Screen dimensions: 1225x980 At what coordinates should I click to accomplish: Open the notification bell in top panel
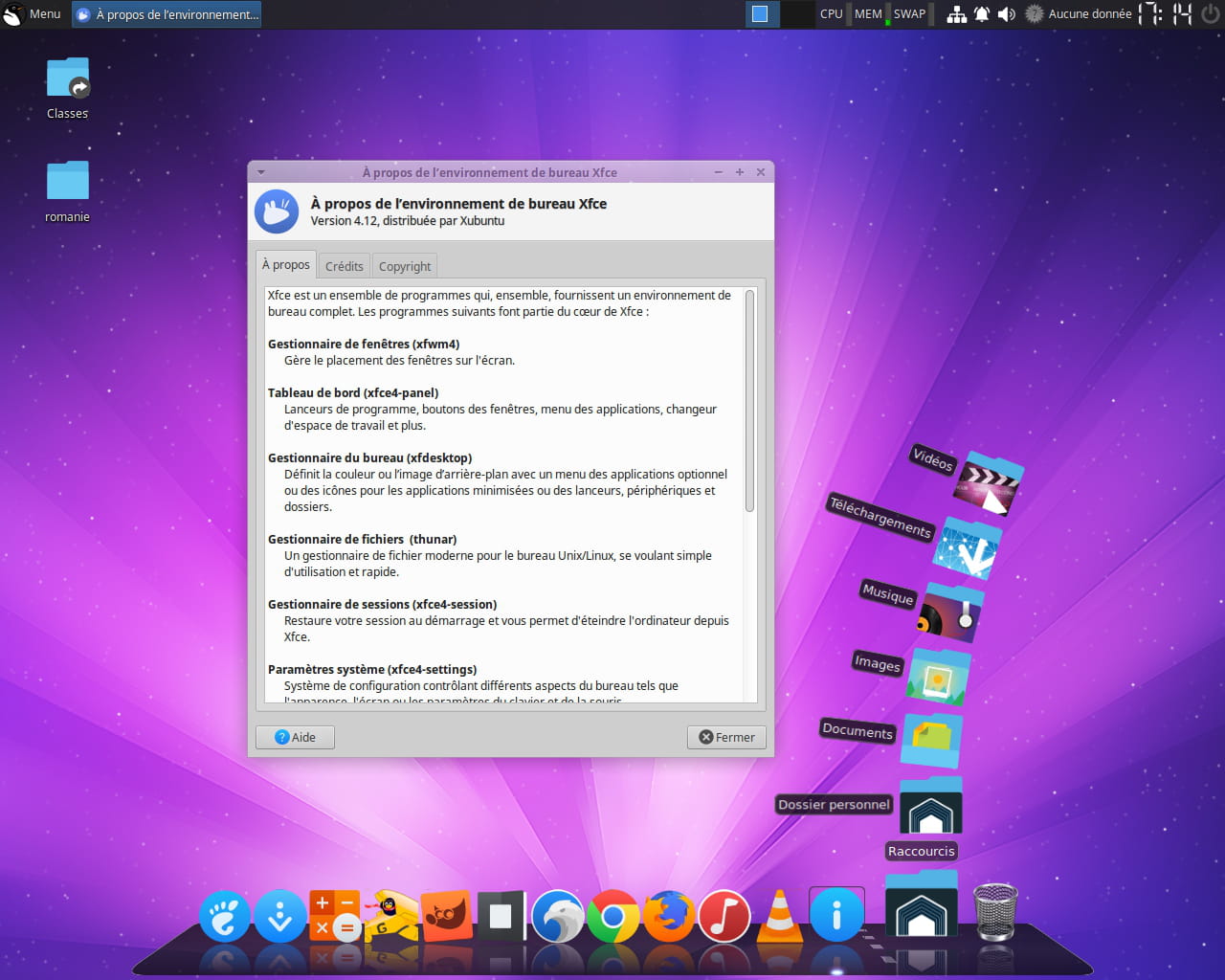click(982, 14)
